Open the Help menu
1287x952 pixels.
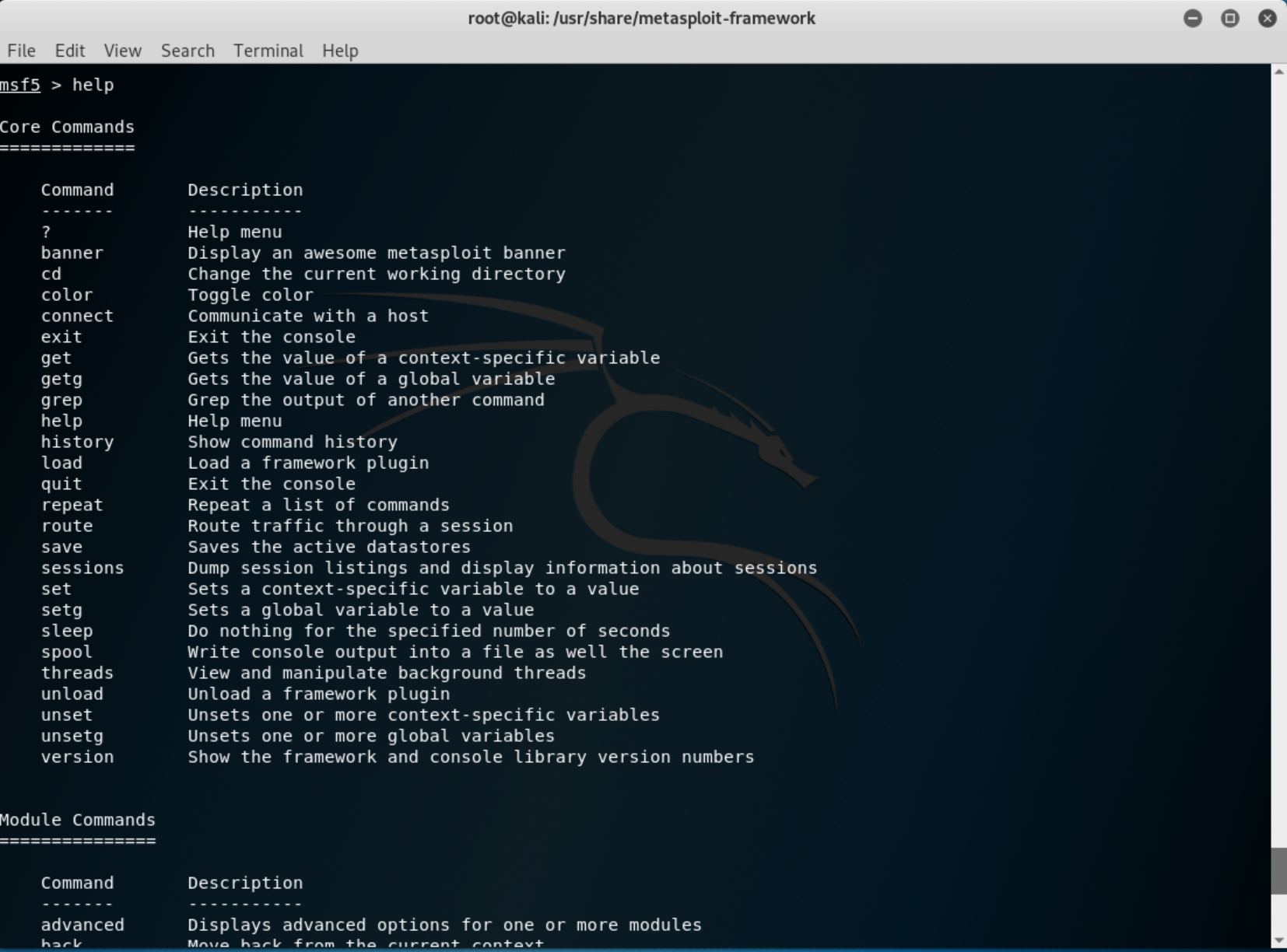340,51
